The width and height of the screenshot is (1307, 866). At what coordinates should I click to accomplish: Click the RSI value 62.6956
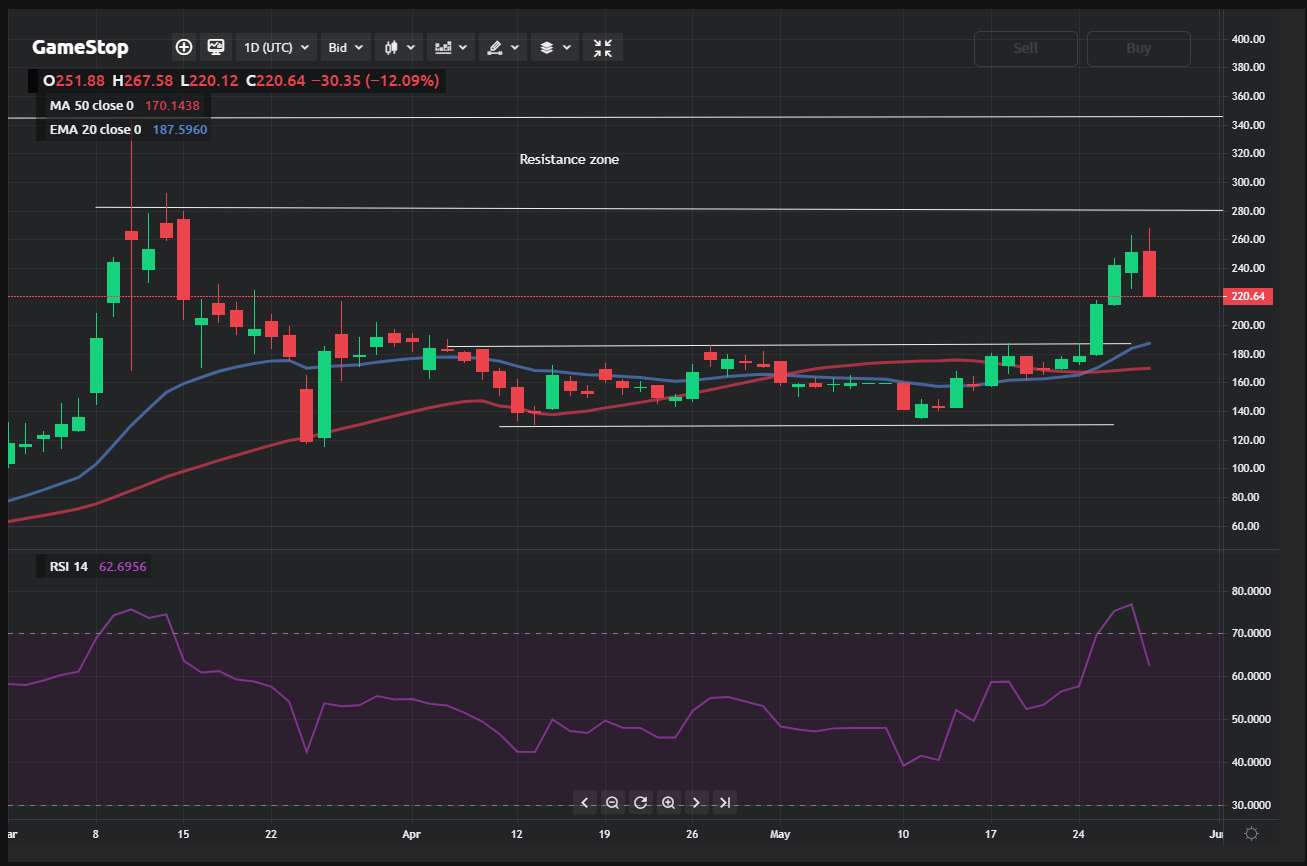(123, 567)
